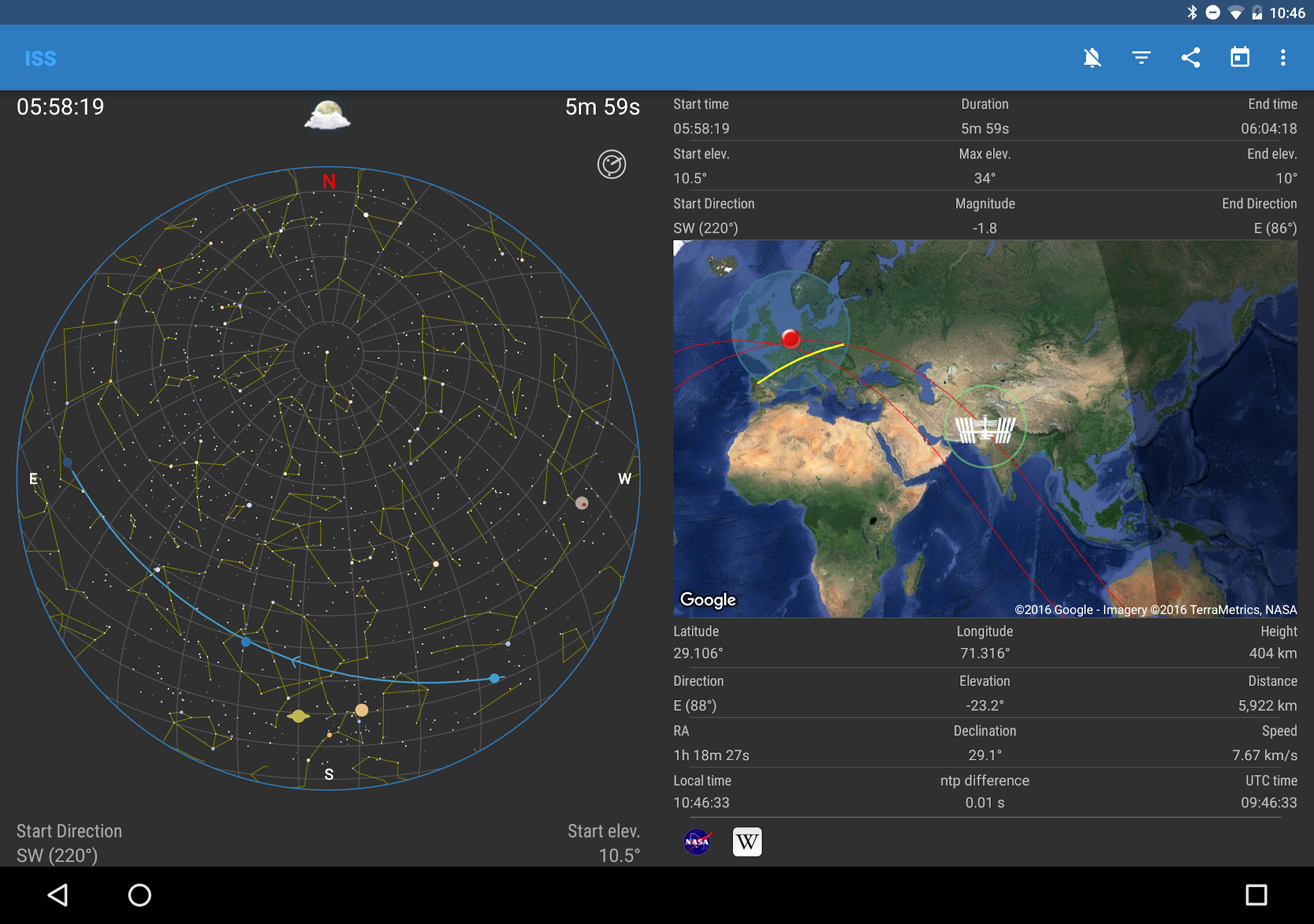Open the three-dot overflow menu
This screenshot has height=924, width=1314.
pyautogui.click(x=1283, y=58)
